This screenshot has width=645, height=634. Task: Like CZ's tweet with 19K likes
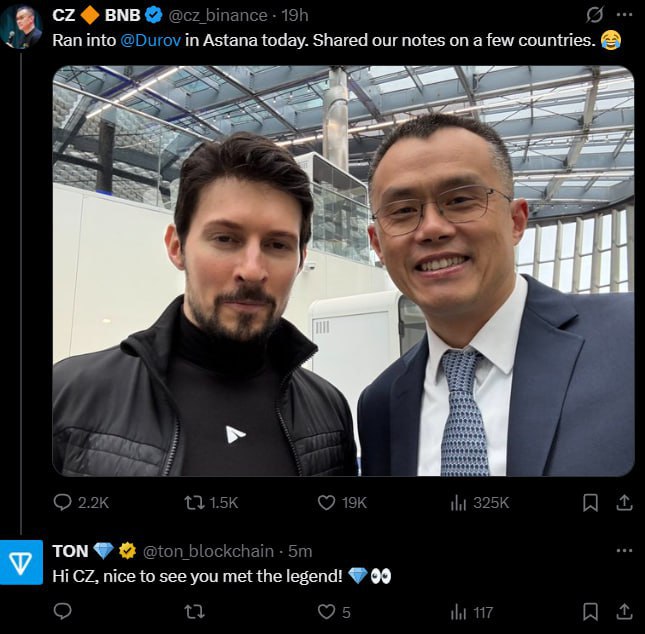coord(325,502)
